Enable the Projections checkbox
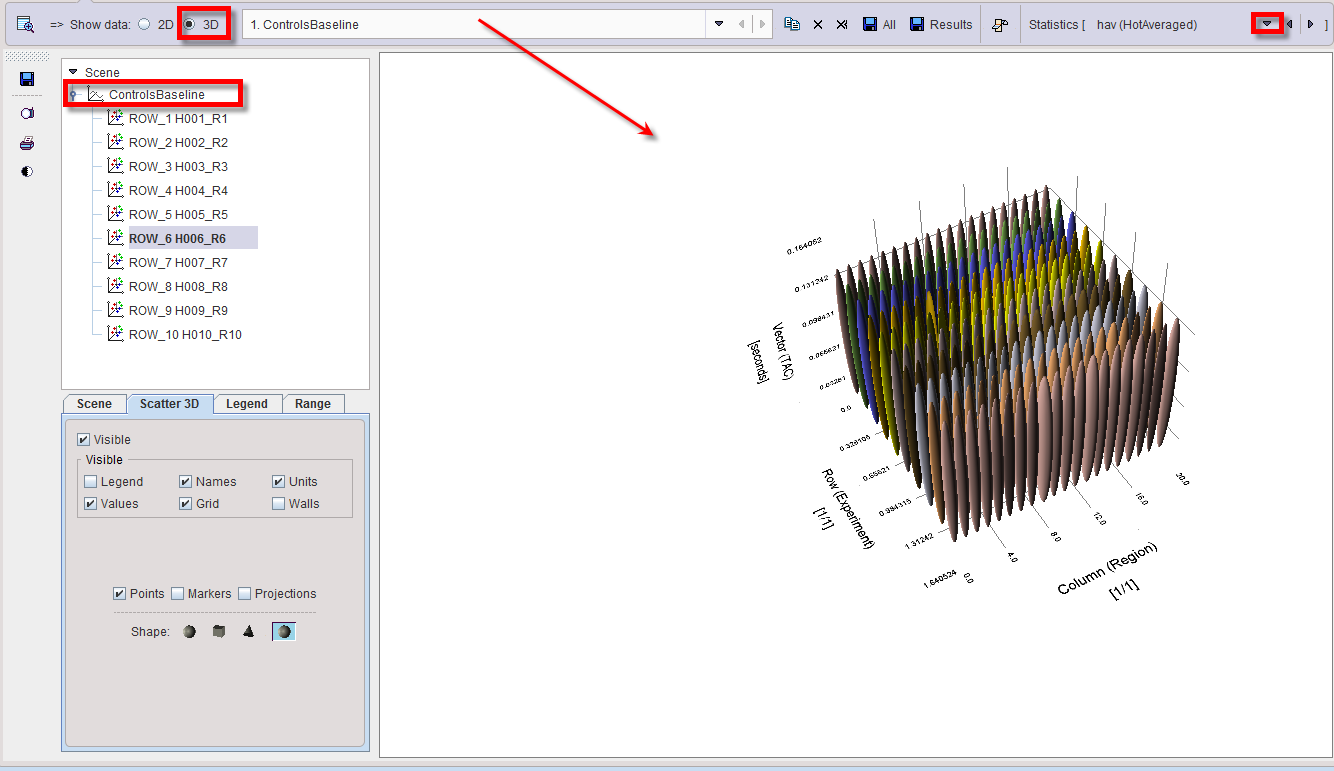The image size is (1334, 771). 245,594
